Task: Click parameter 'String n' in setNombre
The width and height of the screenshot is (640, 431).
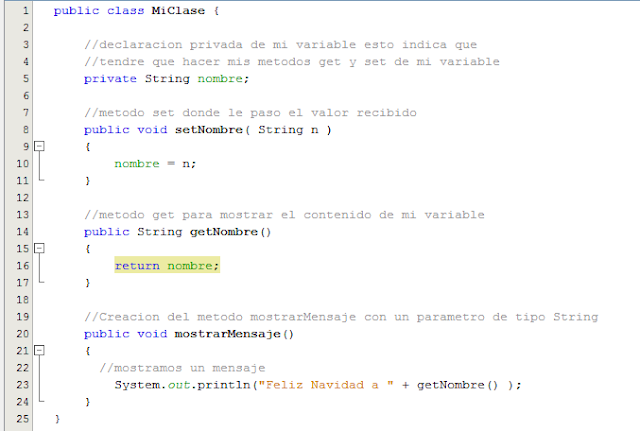Action: coord(288,130)
